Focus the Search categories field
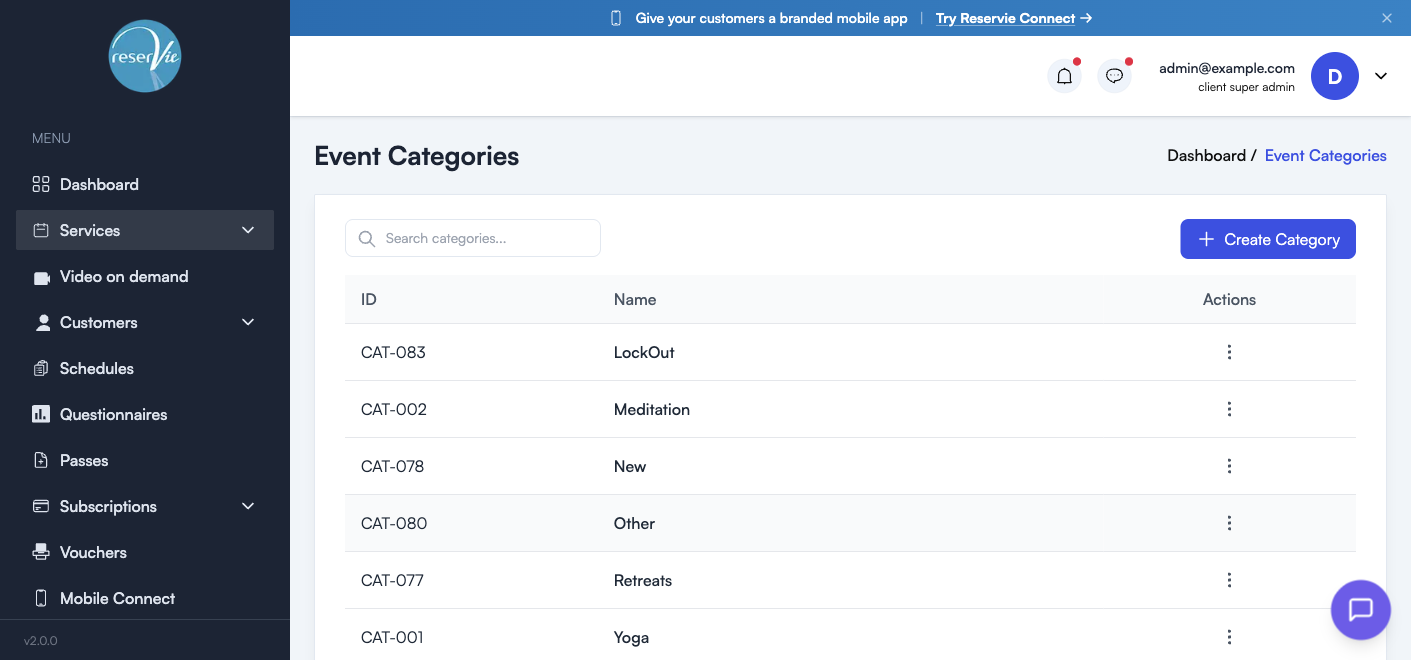1411x660 pixels. tap(473, 238)
